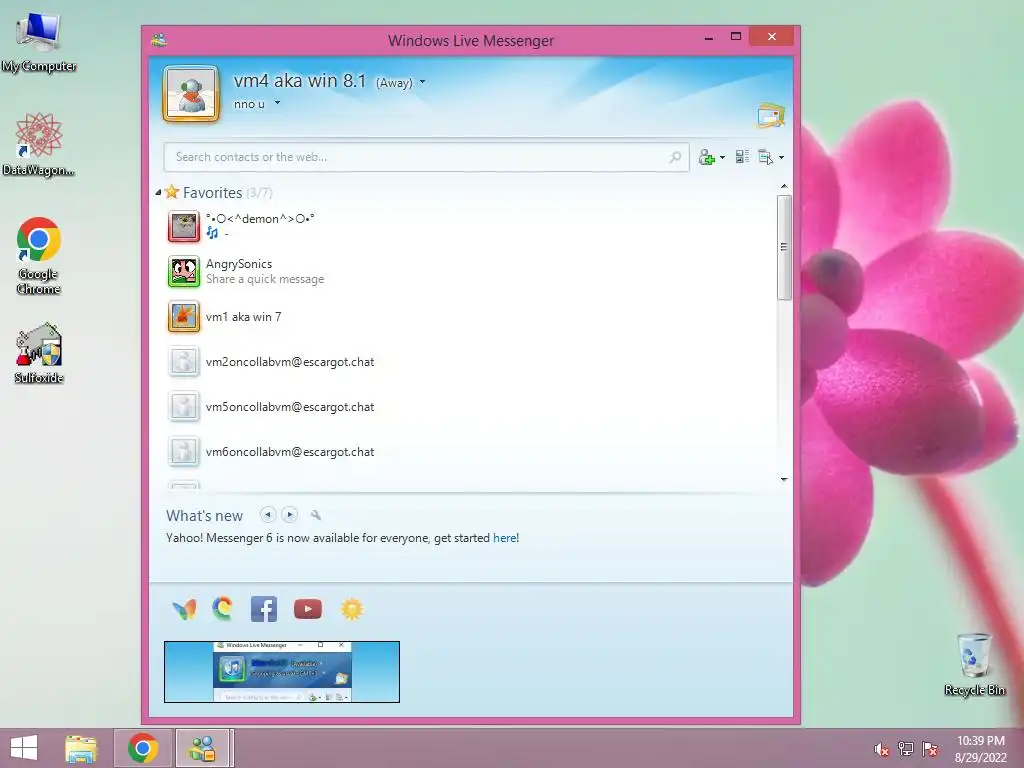Image resolution: width=1024 pixels, height=768 pixels.
Task: Click the Messenger advertisement banner thumbnail
Action: pyautogui.click(x=281, y=672)
